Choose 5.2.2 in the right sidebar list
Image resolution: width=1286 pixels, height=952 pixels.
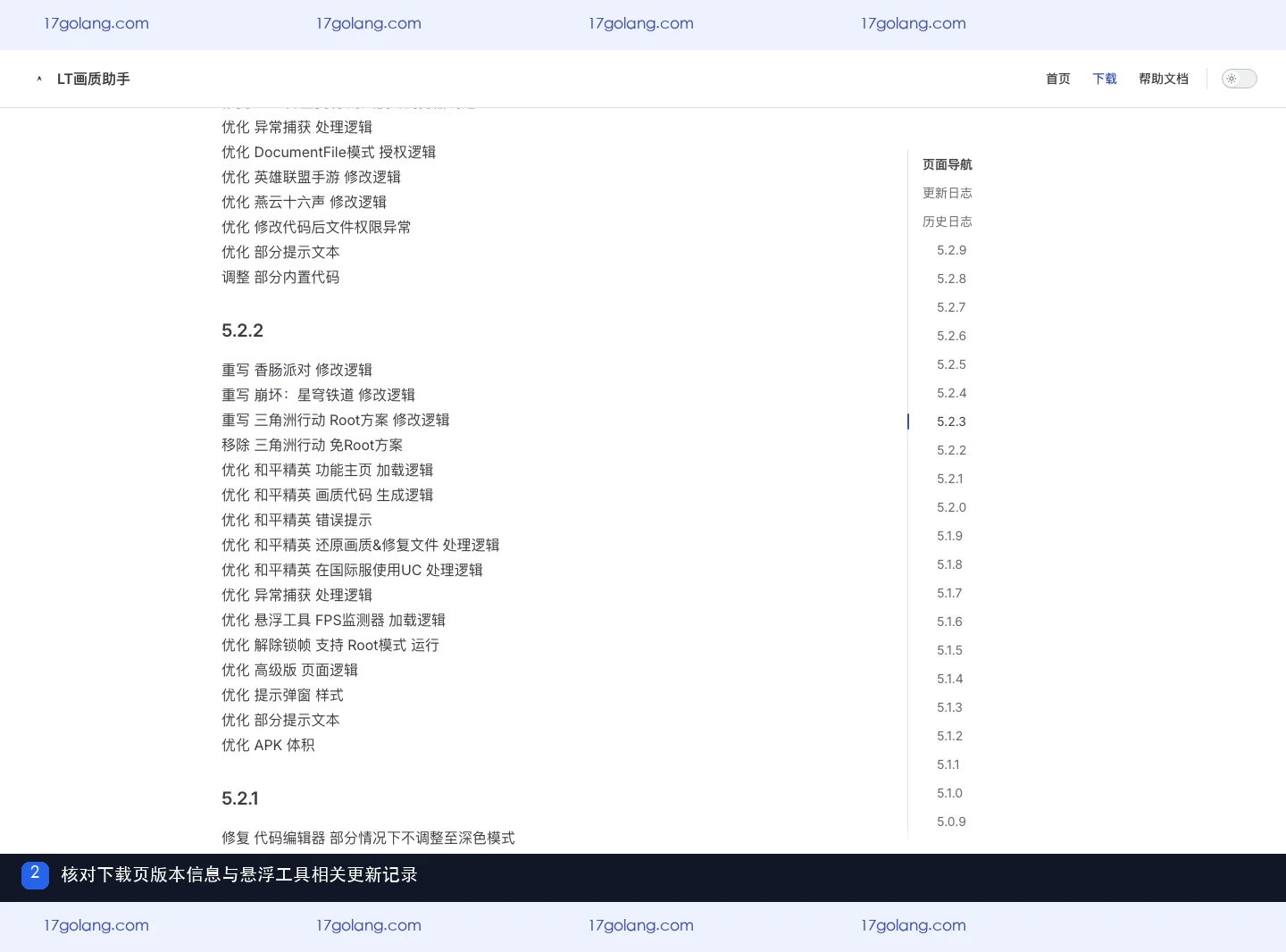tap(952, 450)
